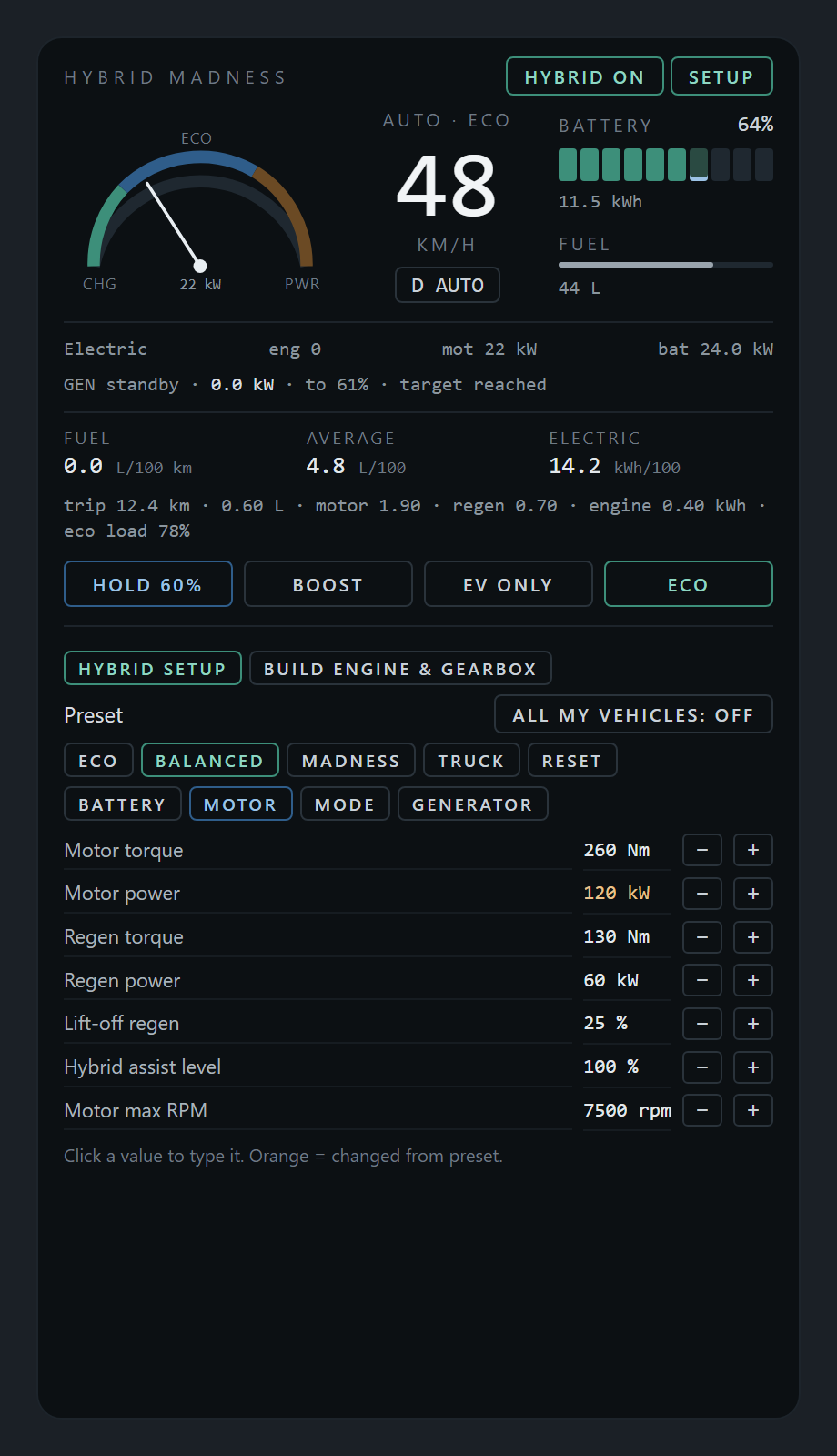
Task: Increase Regen torque with plus
Action: [753, 937]
